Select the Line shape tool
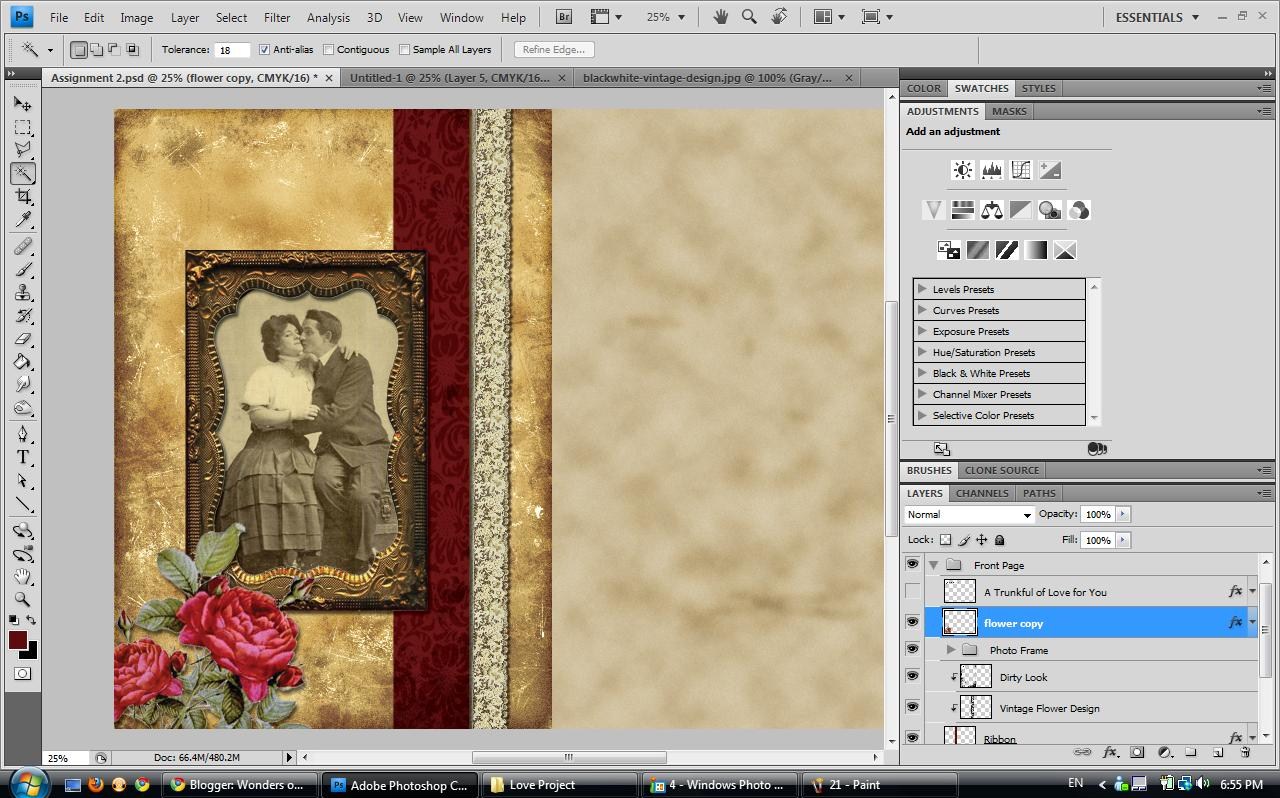The height and width of the screenshot is (798, 1280). coord(22,504)
